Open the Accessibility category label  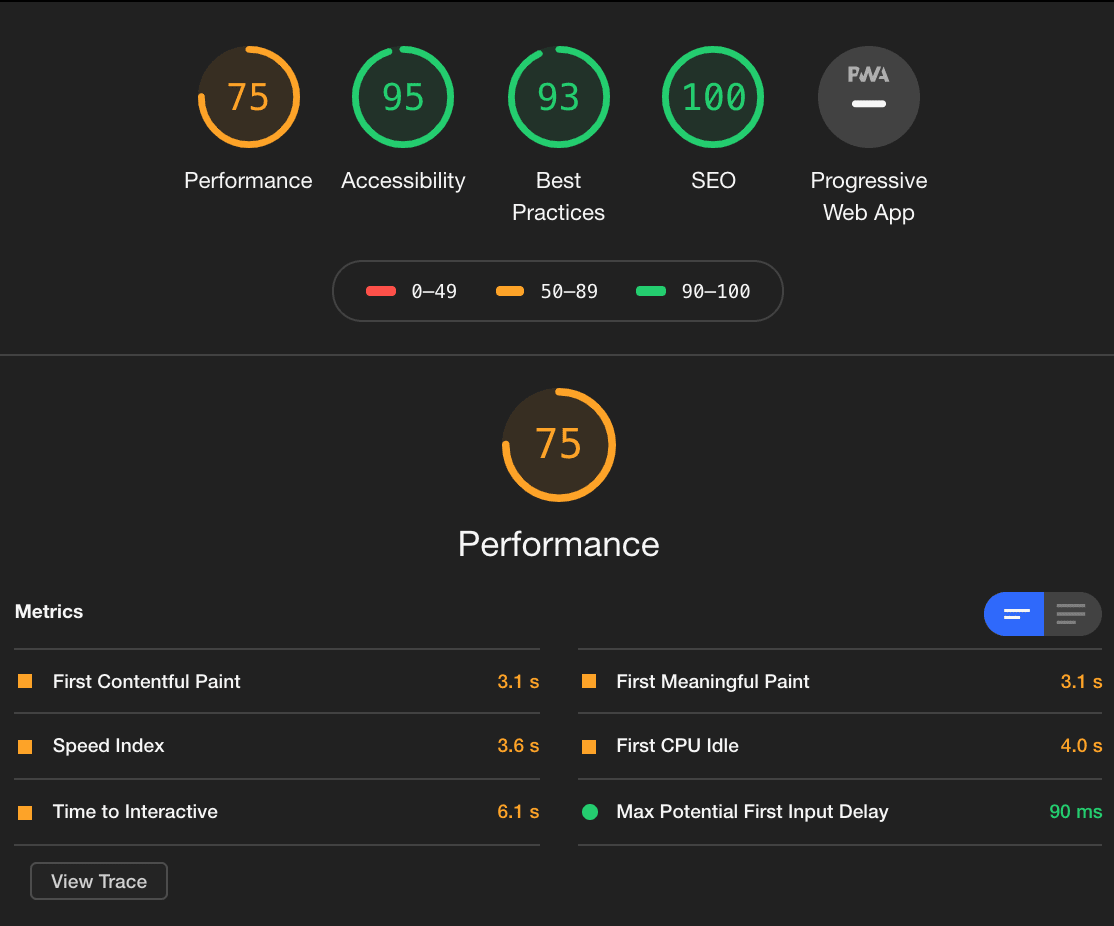tap(403, 181)
